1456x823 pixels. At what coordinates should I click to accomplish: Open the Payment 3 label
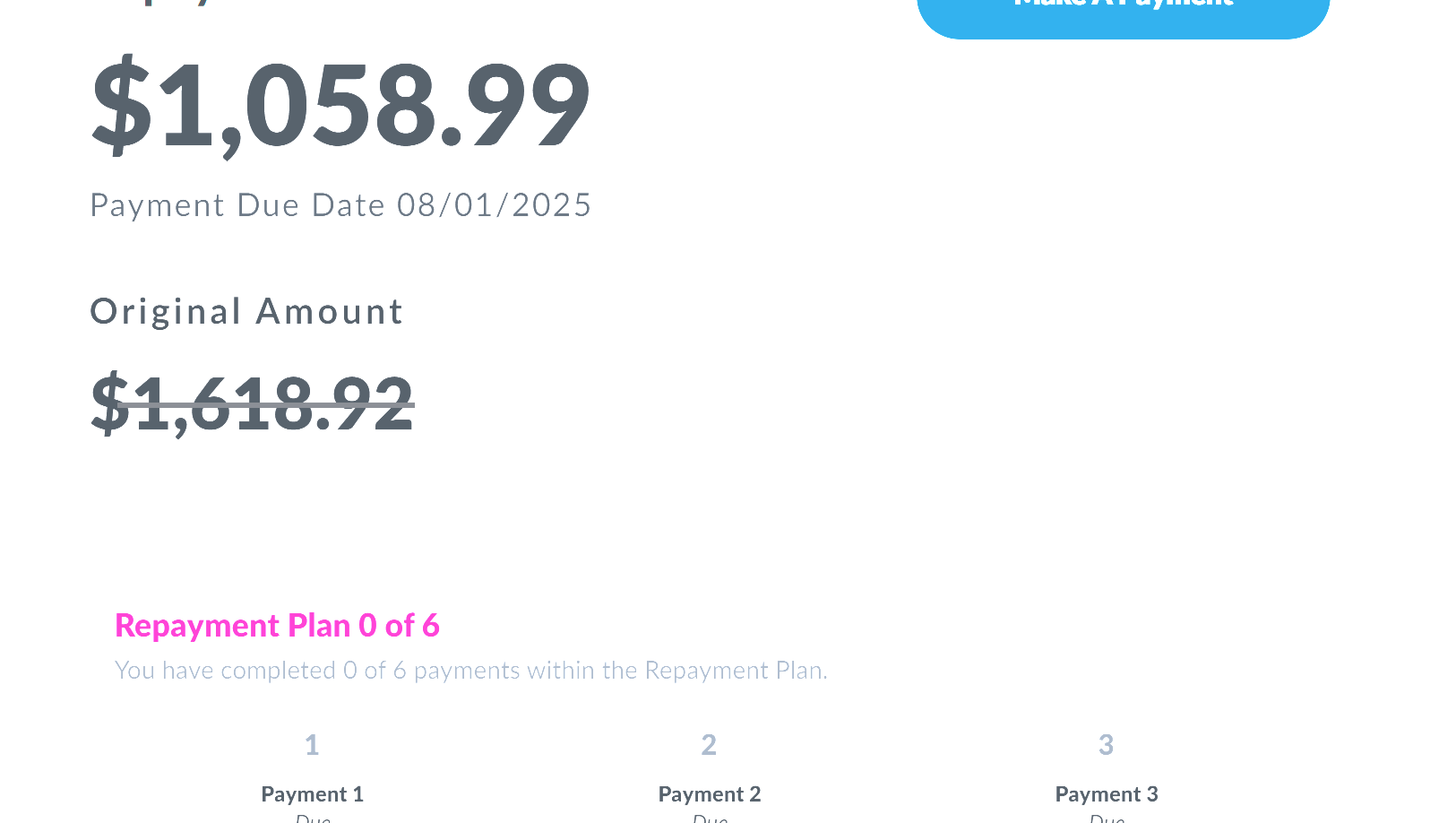(x=1107, y=794)
